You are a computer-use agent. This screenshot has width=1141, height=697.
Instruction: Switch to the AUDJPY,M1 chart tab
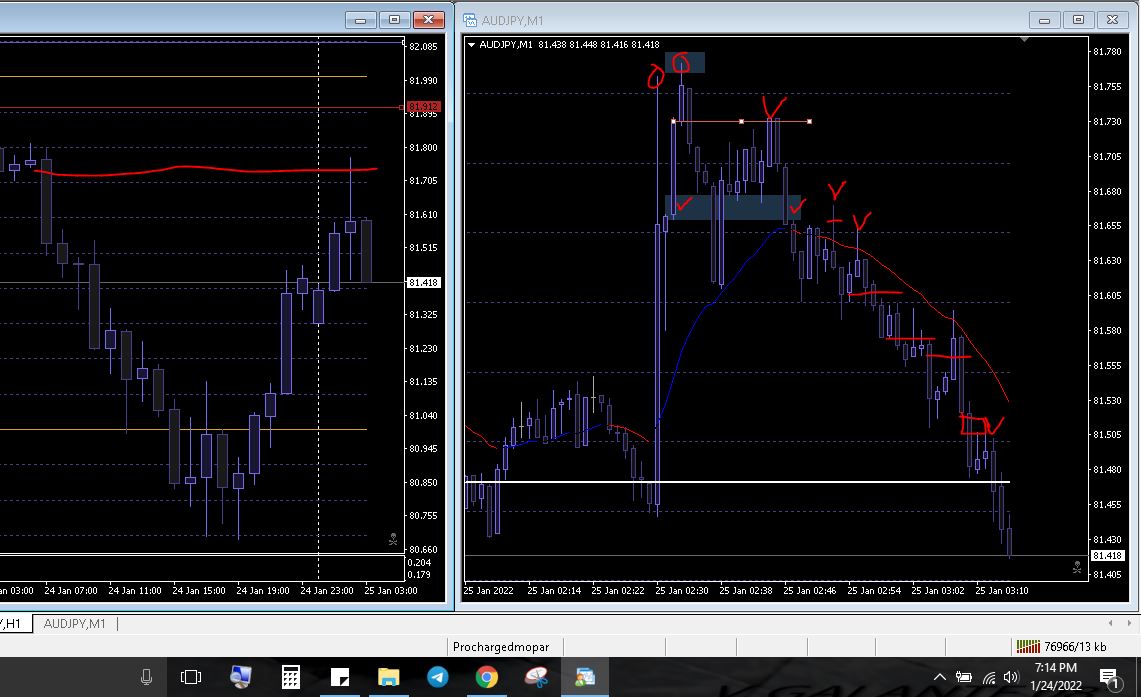pyautogui.click(x=74, y=624)
